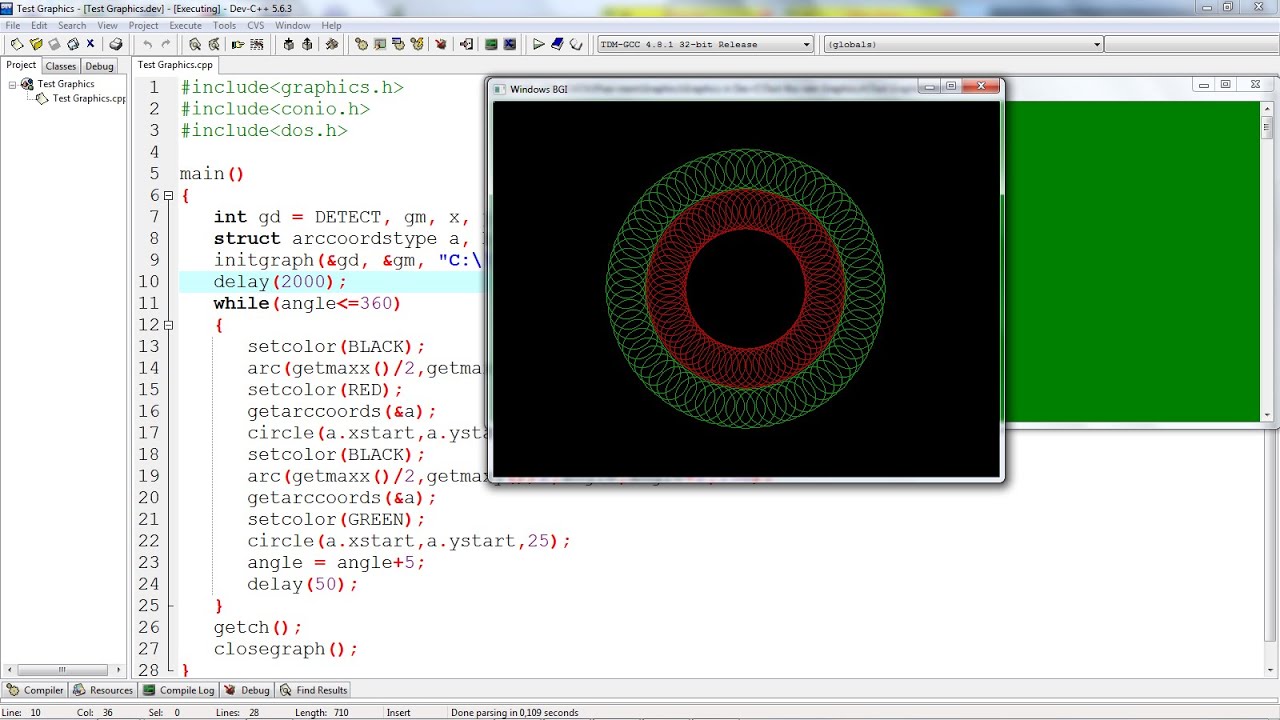Viewport: 1280px width, 720px height.
Task: Switch to the Classes sidebar tab
Action: click(x=60, y=66)
